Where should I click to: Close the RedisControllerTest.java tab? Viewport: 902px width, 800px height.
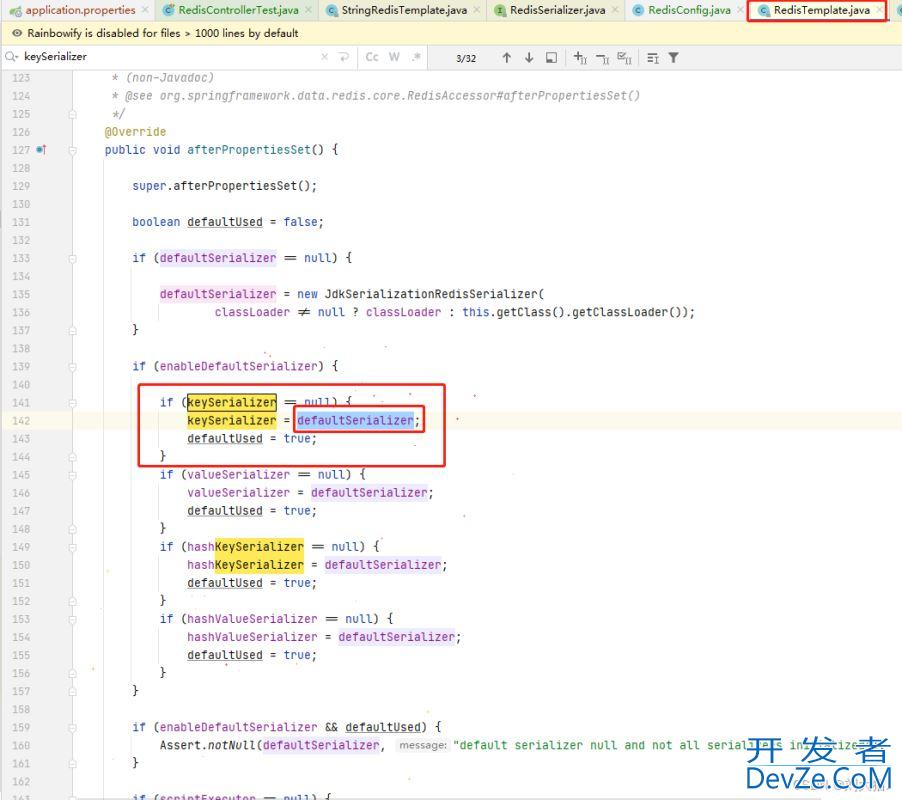(x=308, y=10)
